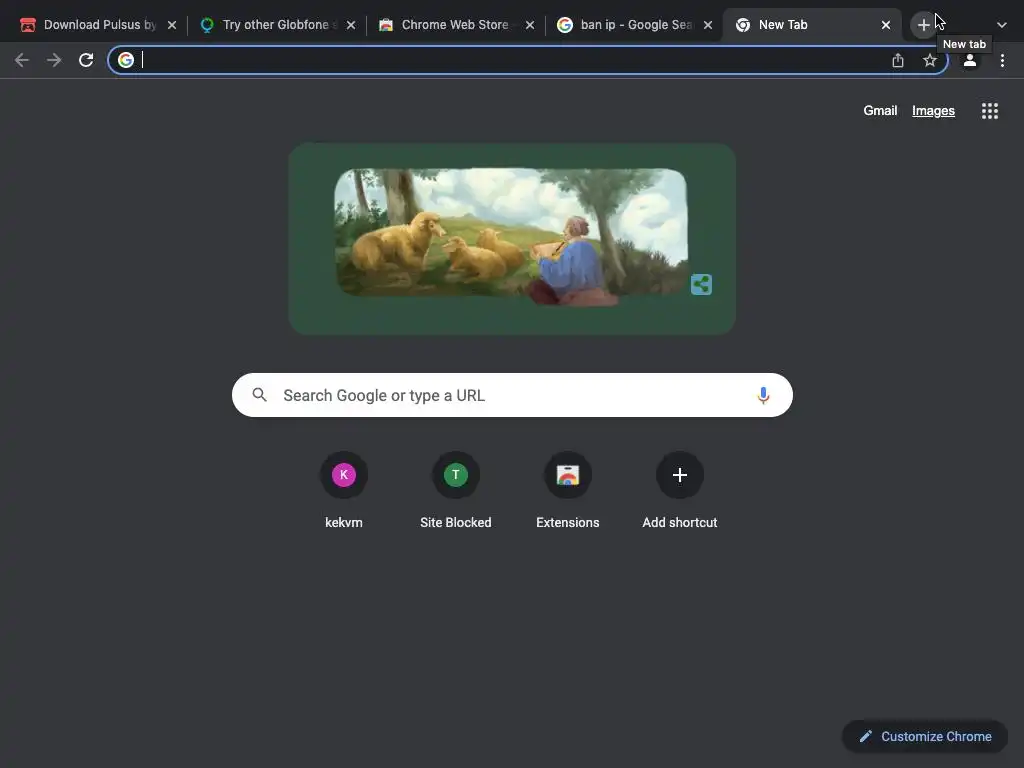This screenshot has width=1024, height=768.
Task: Open Google Images link
Action: point(933,111)
